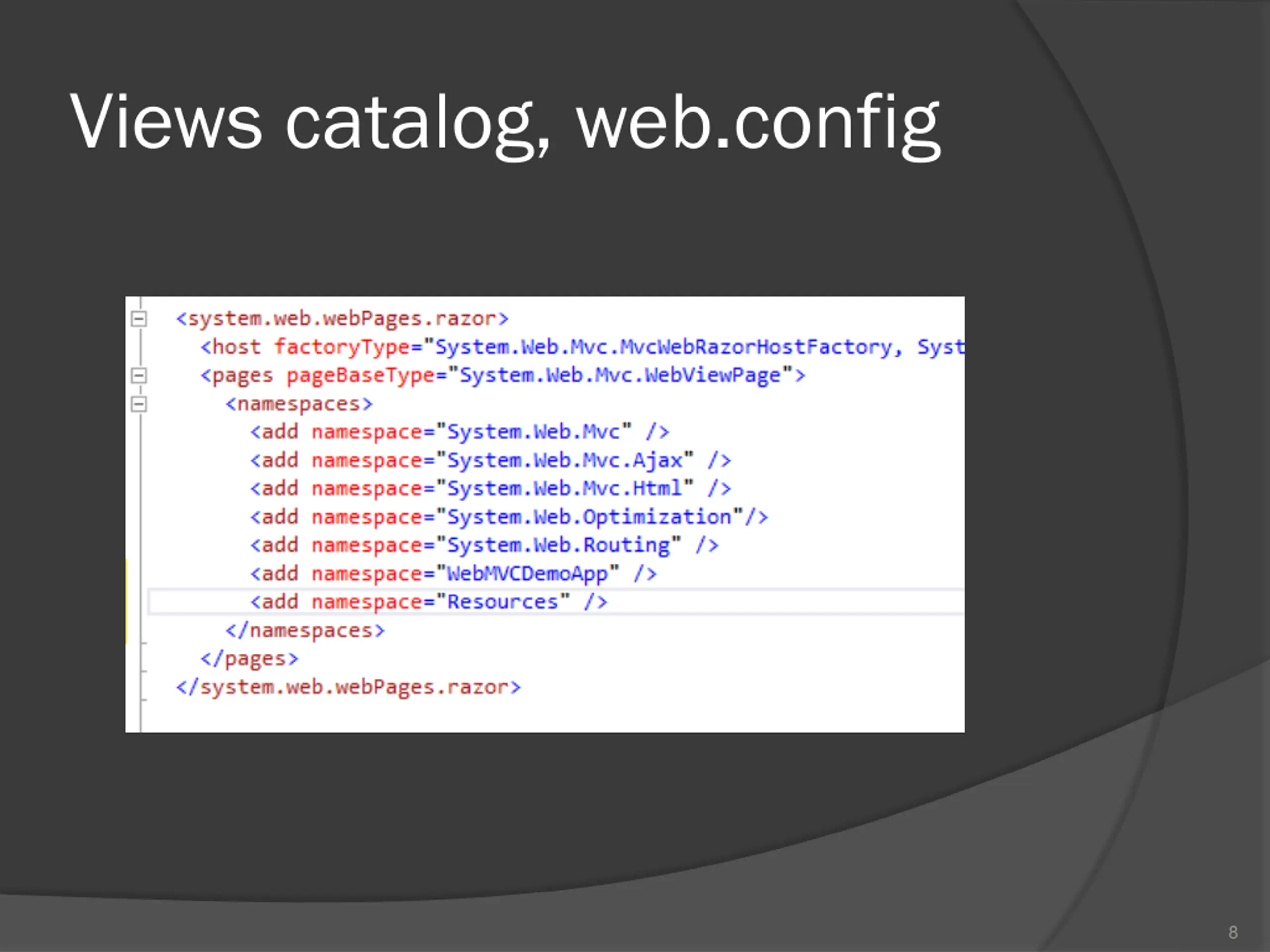
Task: Click the highlighted Resources namespace line
Action: (x=428, y=602)
